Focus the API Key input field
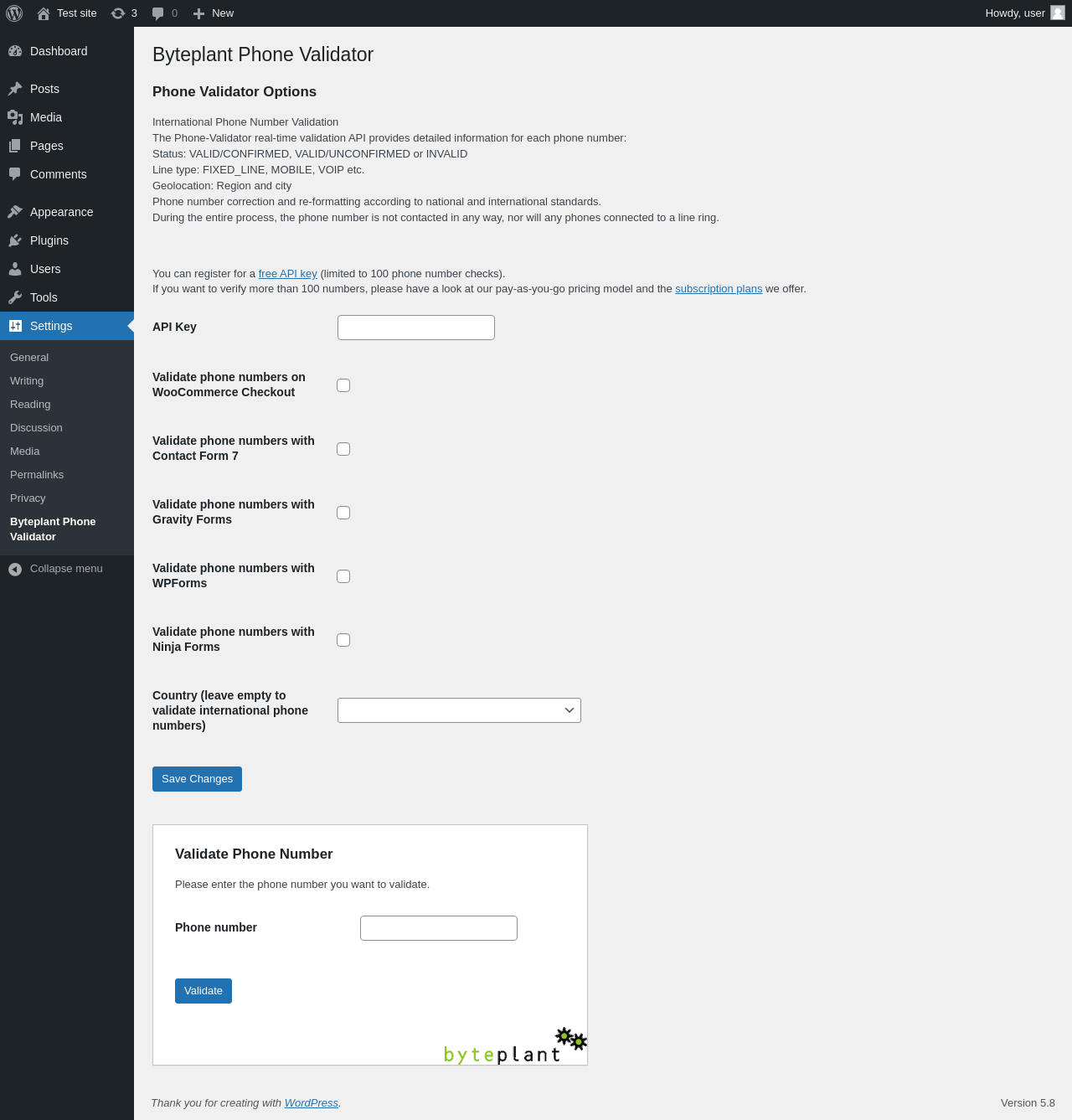Viewport: 1072px width, 1120px height. point(416,328)
